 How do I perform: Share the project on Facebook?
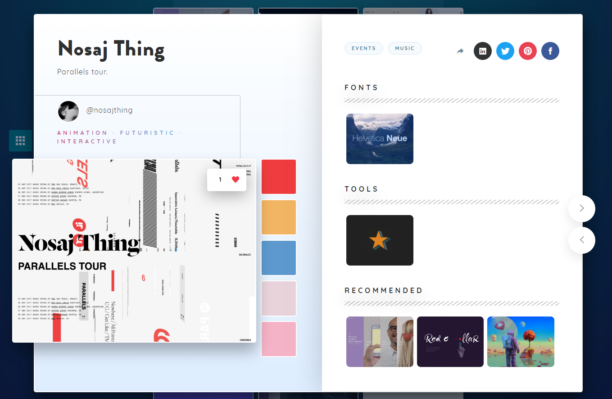point(550,51)
